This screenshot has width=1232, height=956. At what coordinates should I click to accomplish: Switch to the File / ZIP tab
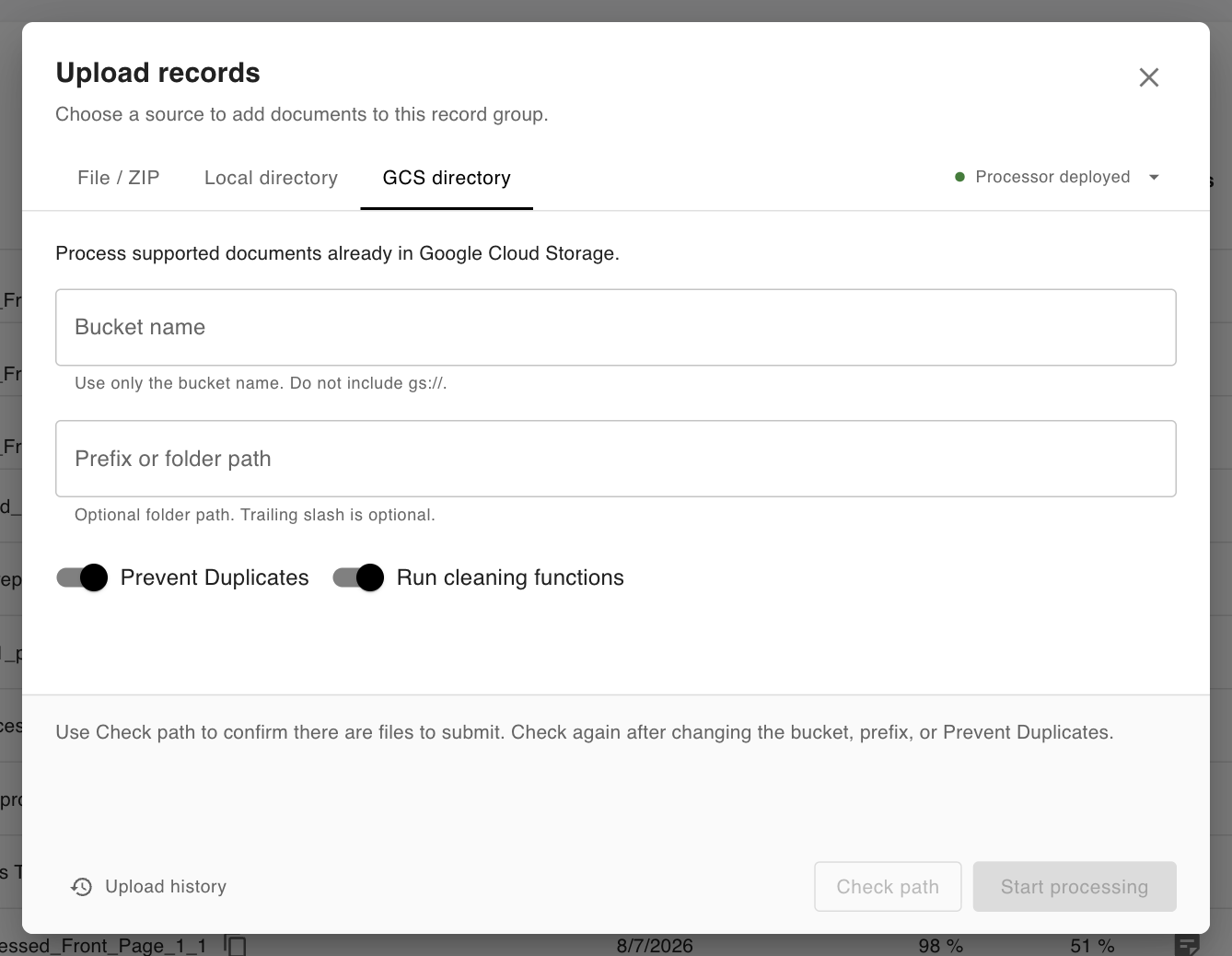(x=119, y=178)
